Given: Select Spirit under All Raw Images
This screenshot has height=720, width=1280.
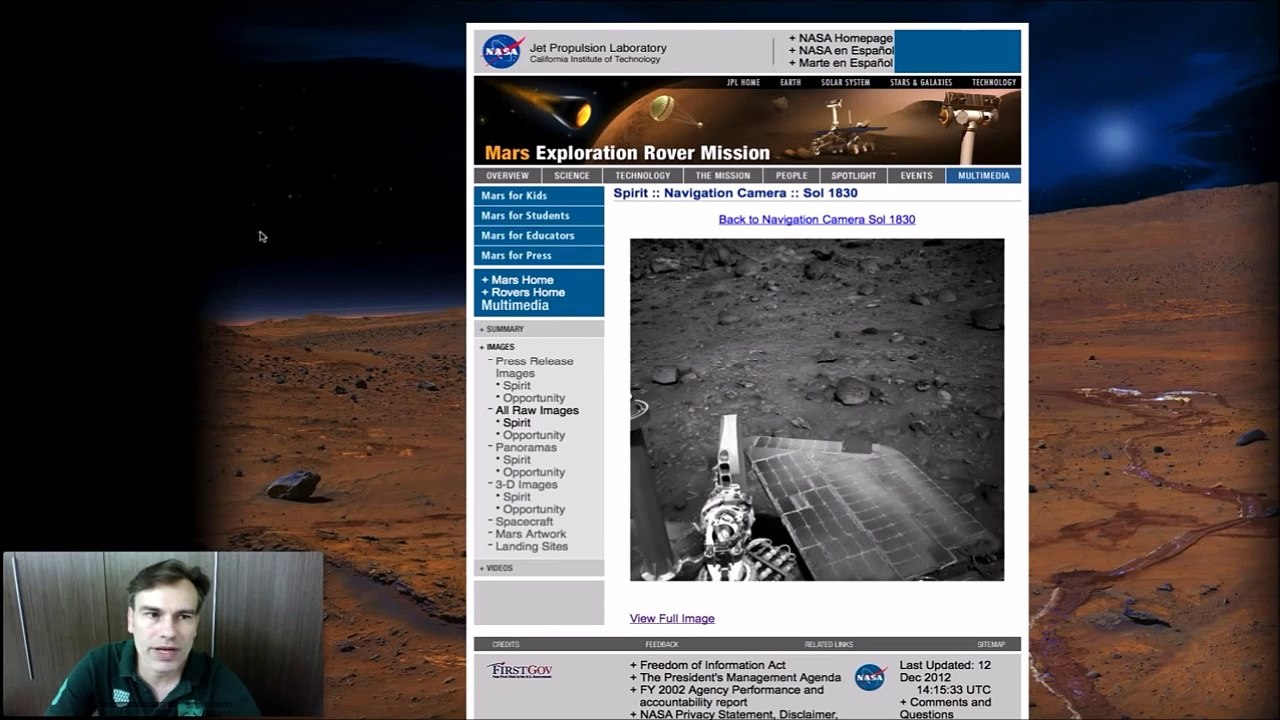Looking at the screenshot, I should pos(517,423).
